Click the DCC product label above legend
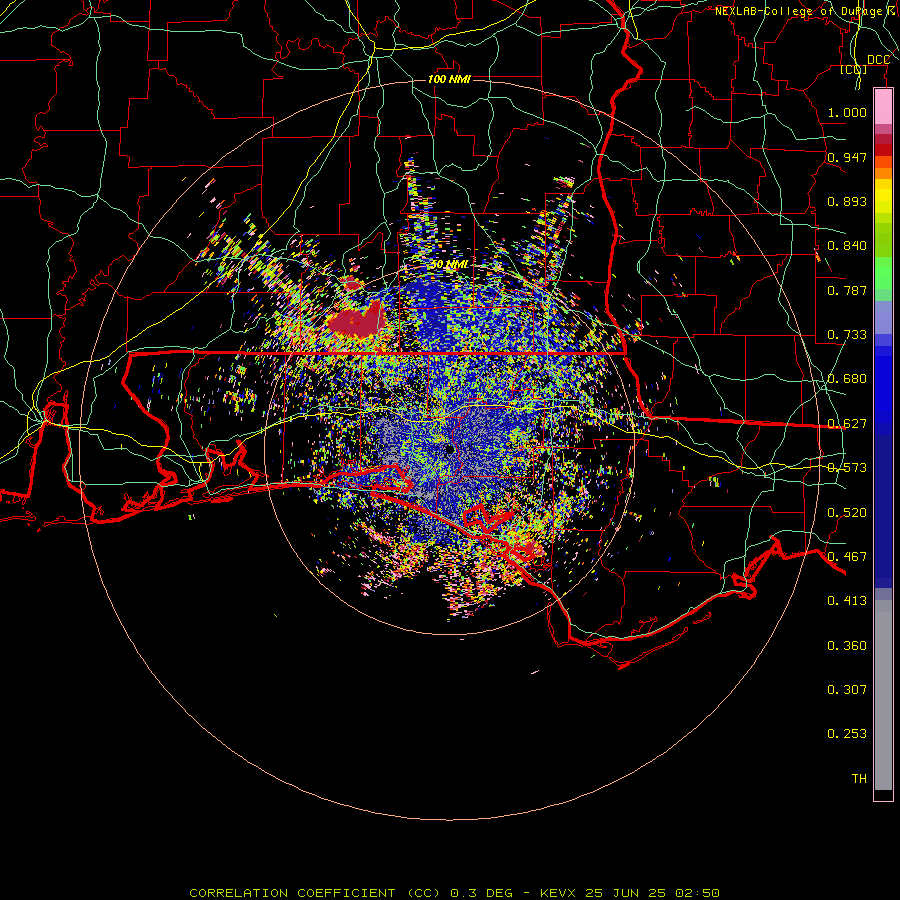900x900 pixels. 878,60
